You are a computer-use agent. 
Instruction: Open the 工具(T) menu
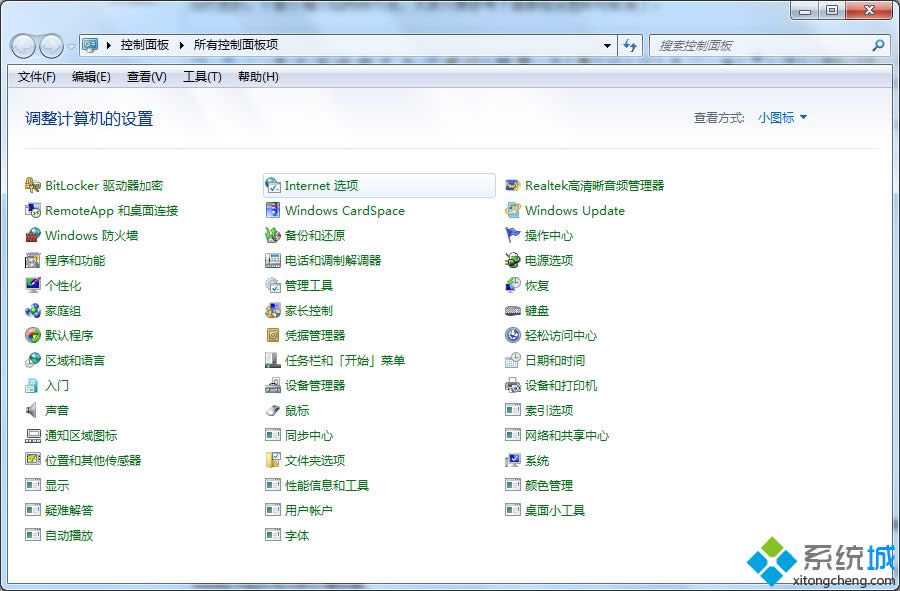click(x=202, y=77)
